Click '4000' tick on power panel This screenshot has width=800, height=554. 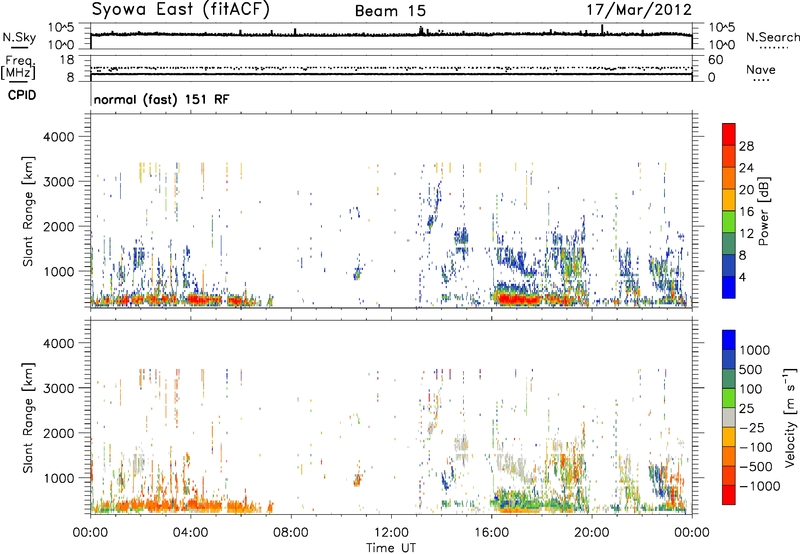58,137
